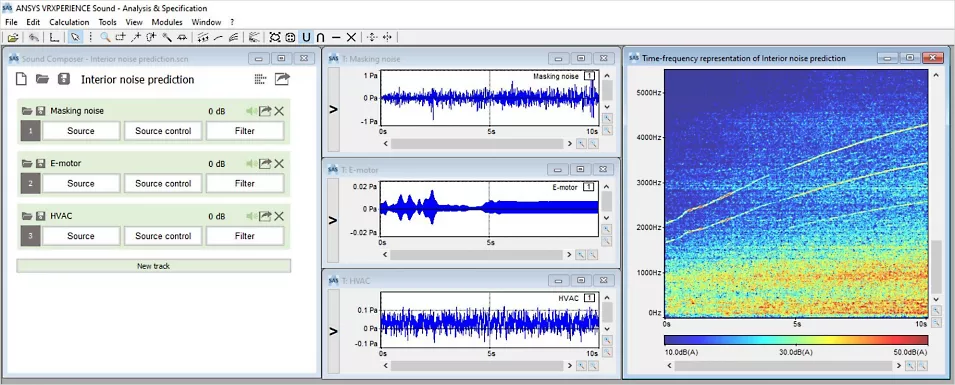955x385 pixels.
Task: Open file for the HVAC track
Action: 27,216
